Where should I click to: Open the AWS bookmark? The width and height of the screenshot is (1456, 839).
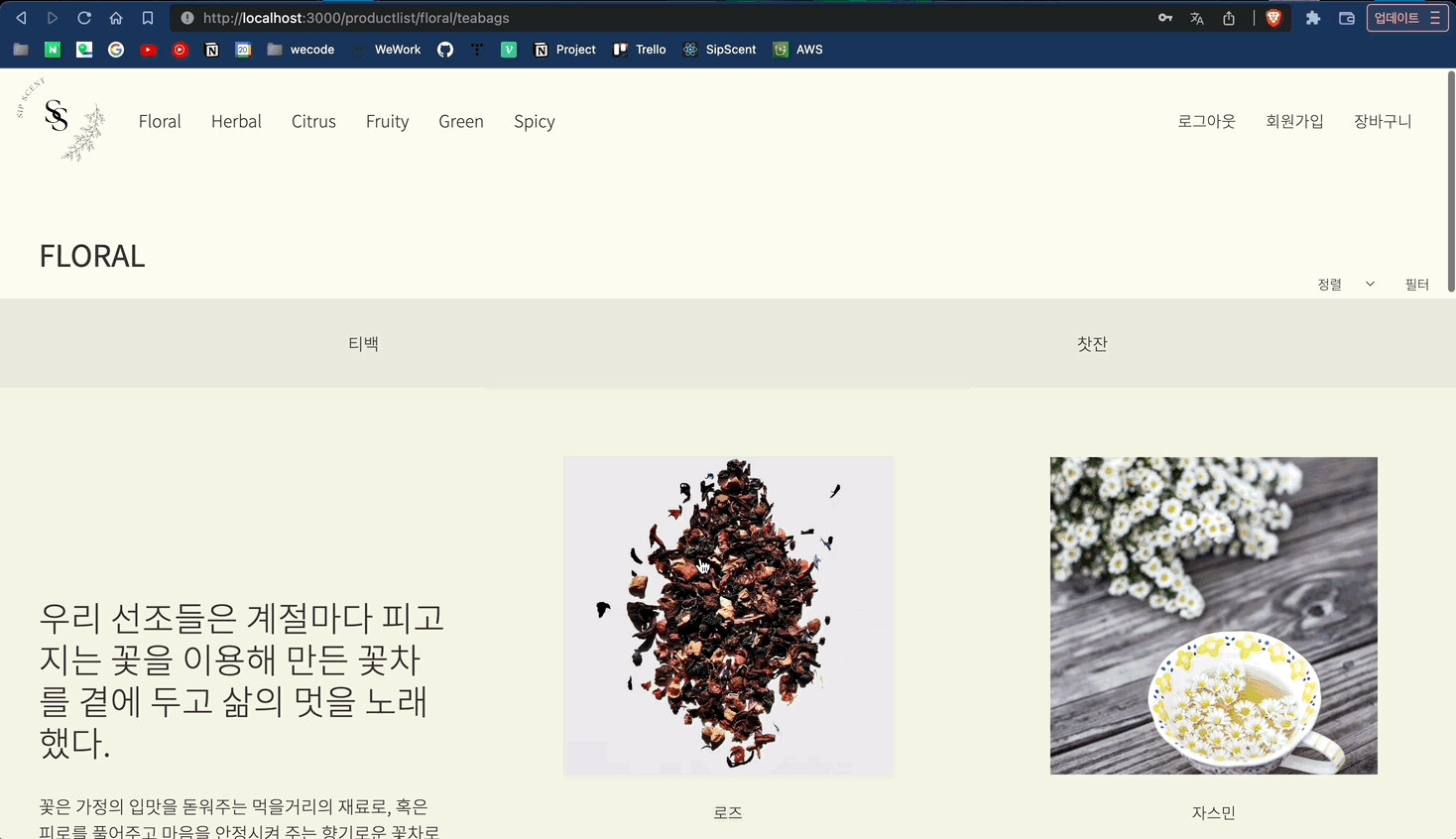click(798, 50)
